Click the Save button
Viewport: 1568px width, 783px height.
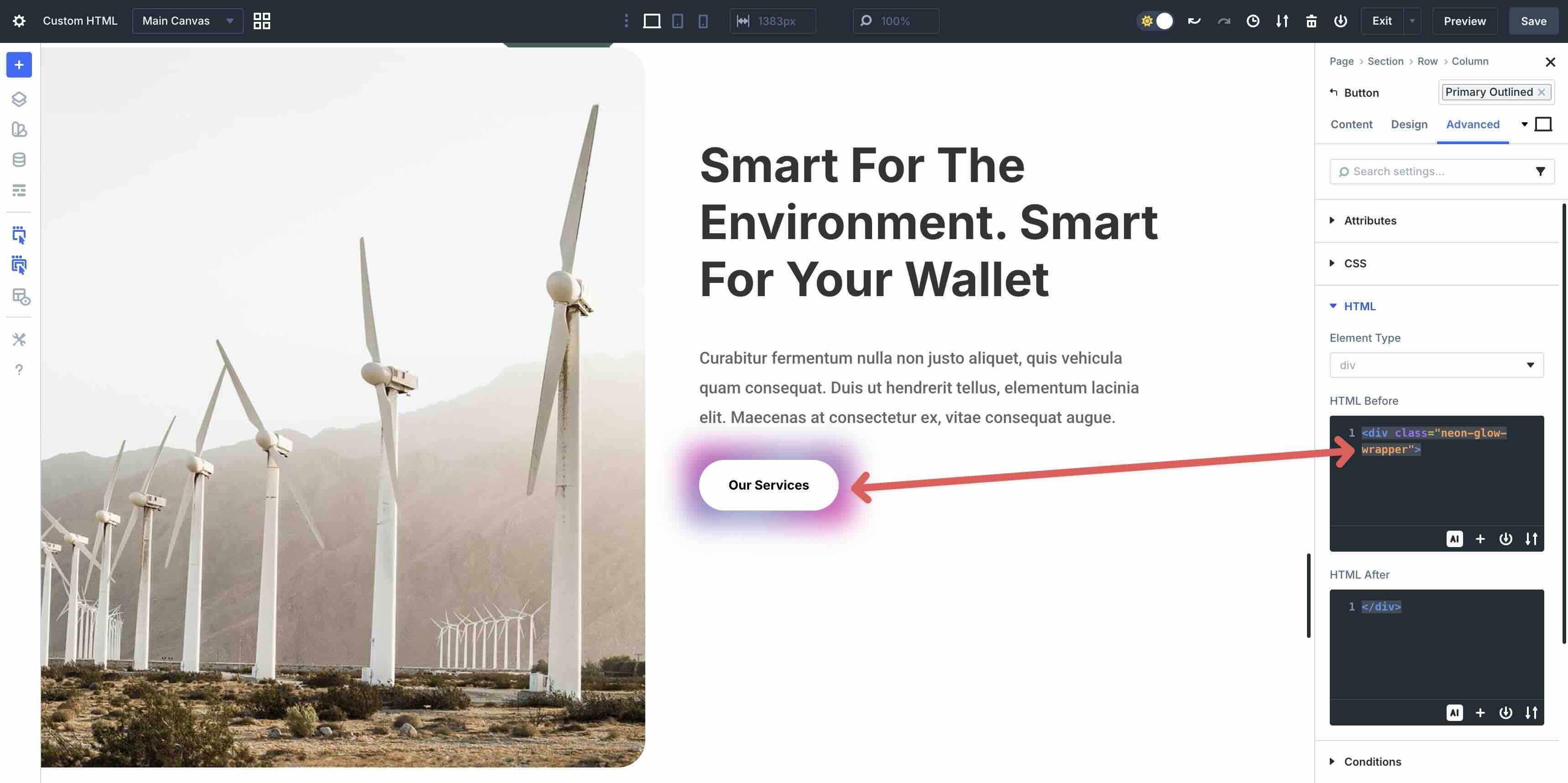click(1533, 21)
